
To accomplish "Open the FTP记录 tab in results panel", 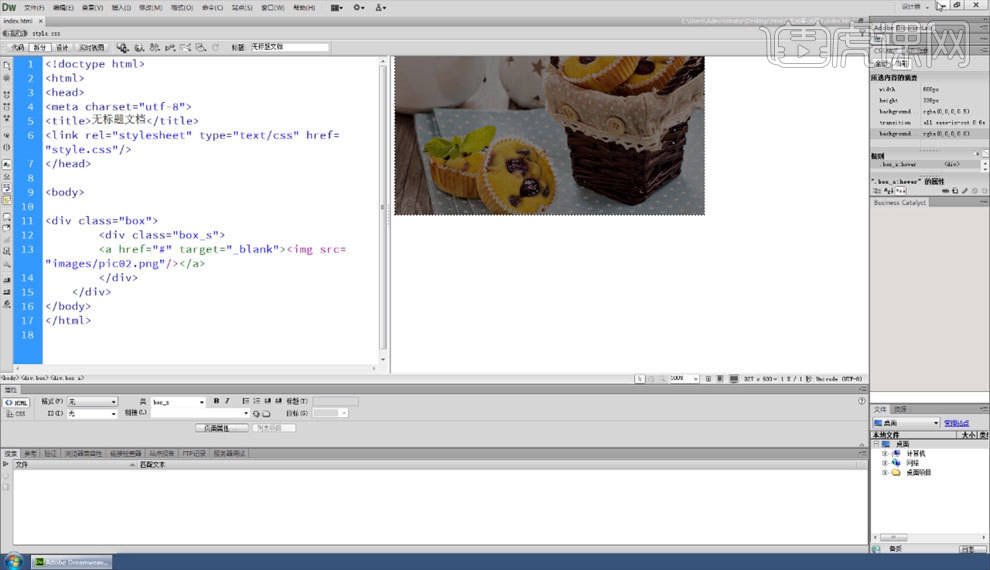I will (194, 453).
